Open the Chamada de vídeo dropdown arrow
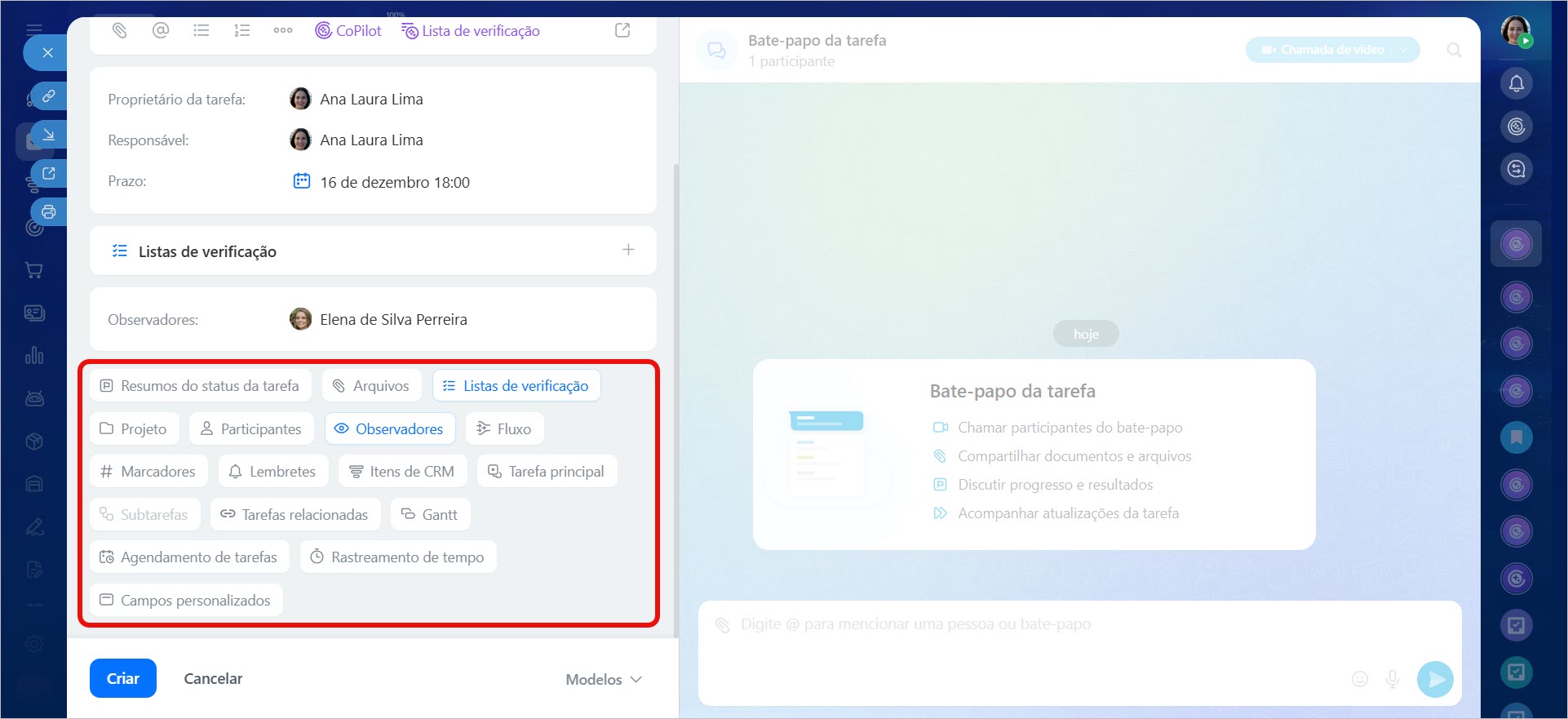Image resolution: width=1568 pixels, height=719 pixels. point(1404,50)
